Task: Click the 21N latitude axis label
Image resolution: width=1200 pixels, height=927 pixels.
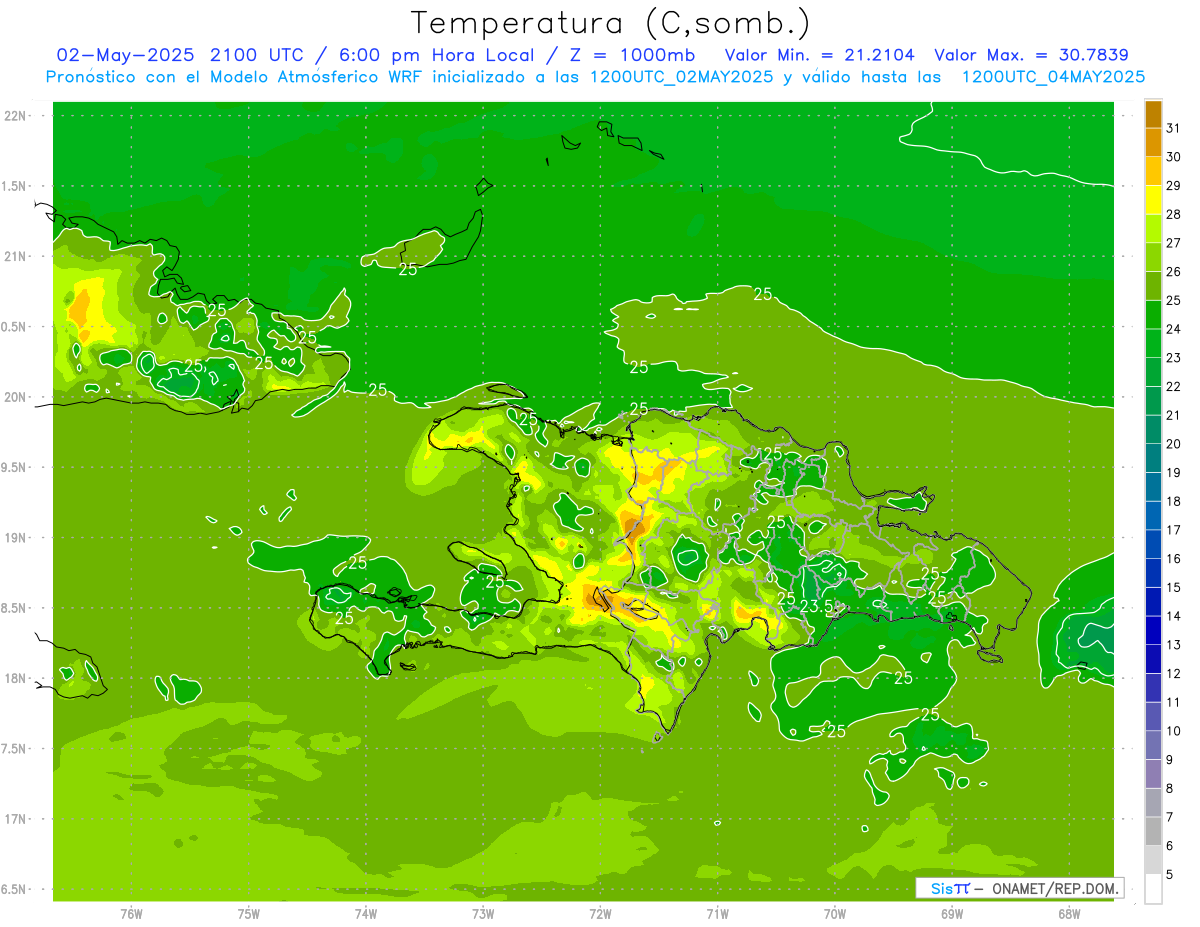Action: point(16,256)
